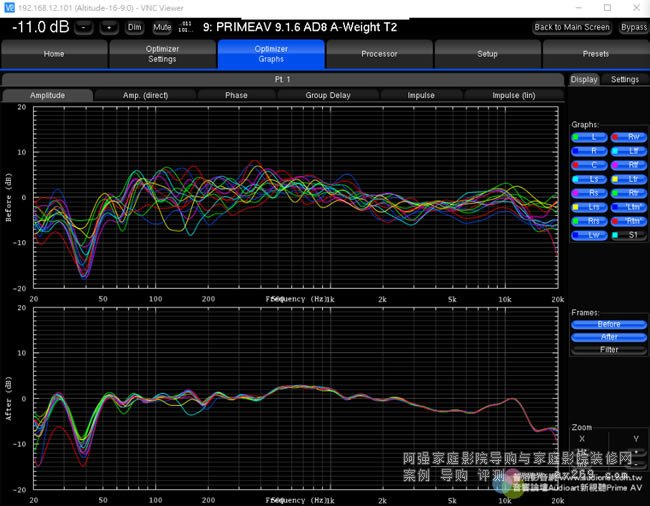
Task: Toggle the Ls channel graph
Action: click(x=590, y=179)
